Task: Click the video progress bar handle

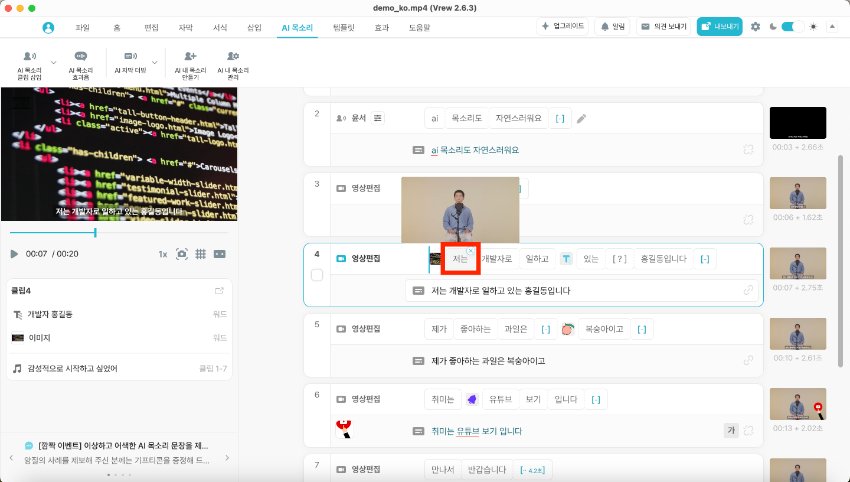Action: tap(96, 232)
